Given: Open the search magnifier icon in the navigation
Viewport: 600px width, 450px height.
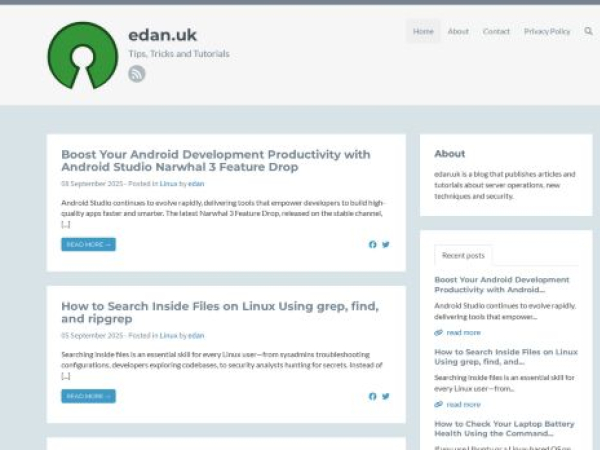Looking at the screenshot, I should coord(589,31).
